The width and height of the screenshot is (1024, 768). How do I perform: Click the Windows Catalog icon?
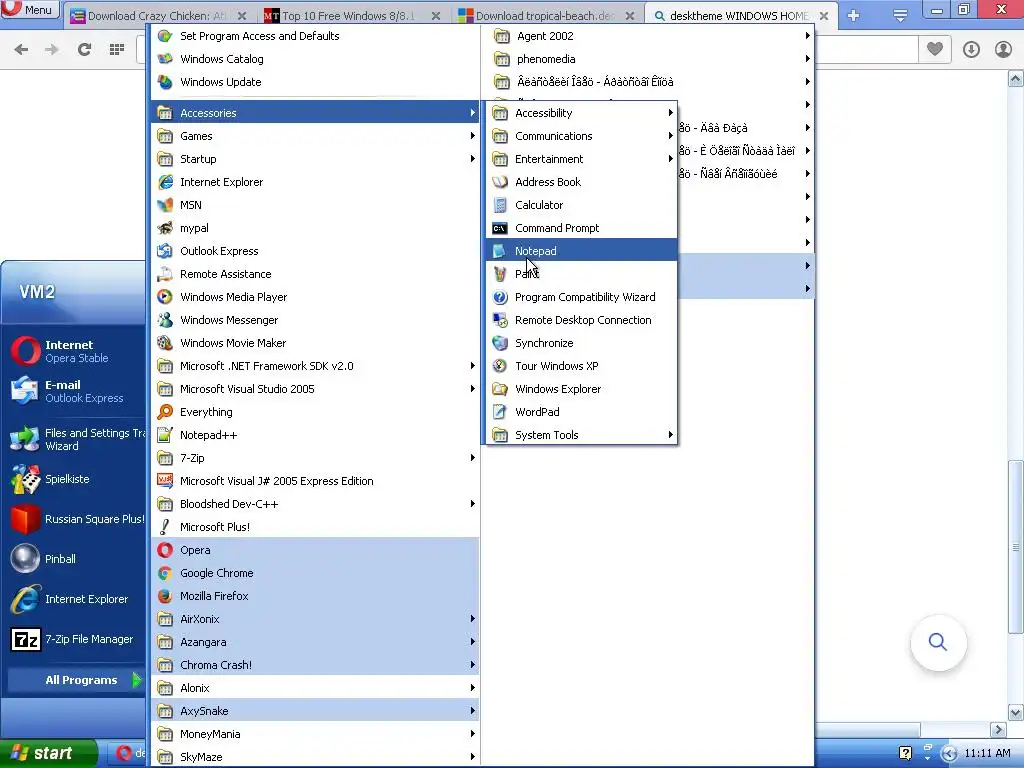click(165, 59)
